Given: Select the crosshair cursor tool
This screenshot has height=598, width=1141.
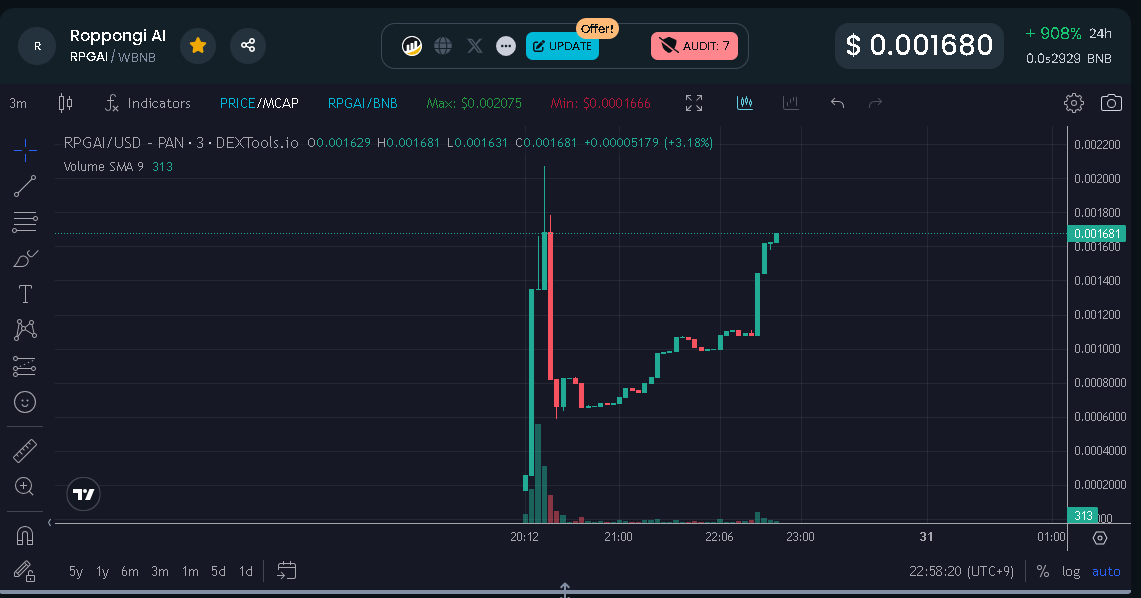Looking at the screenshot, I should [25, 151].
